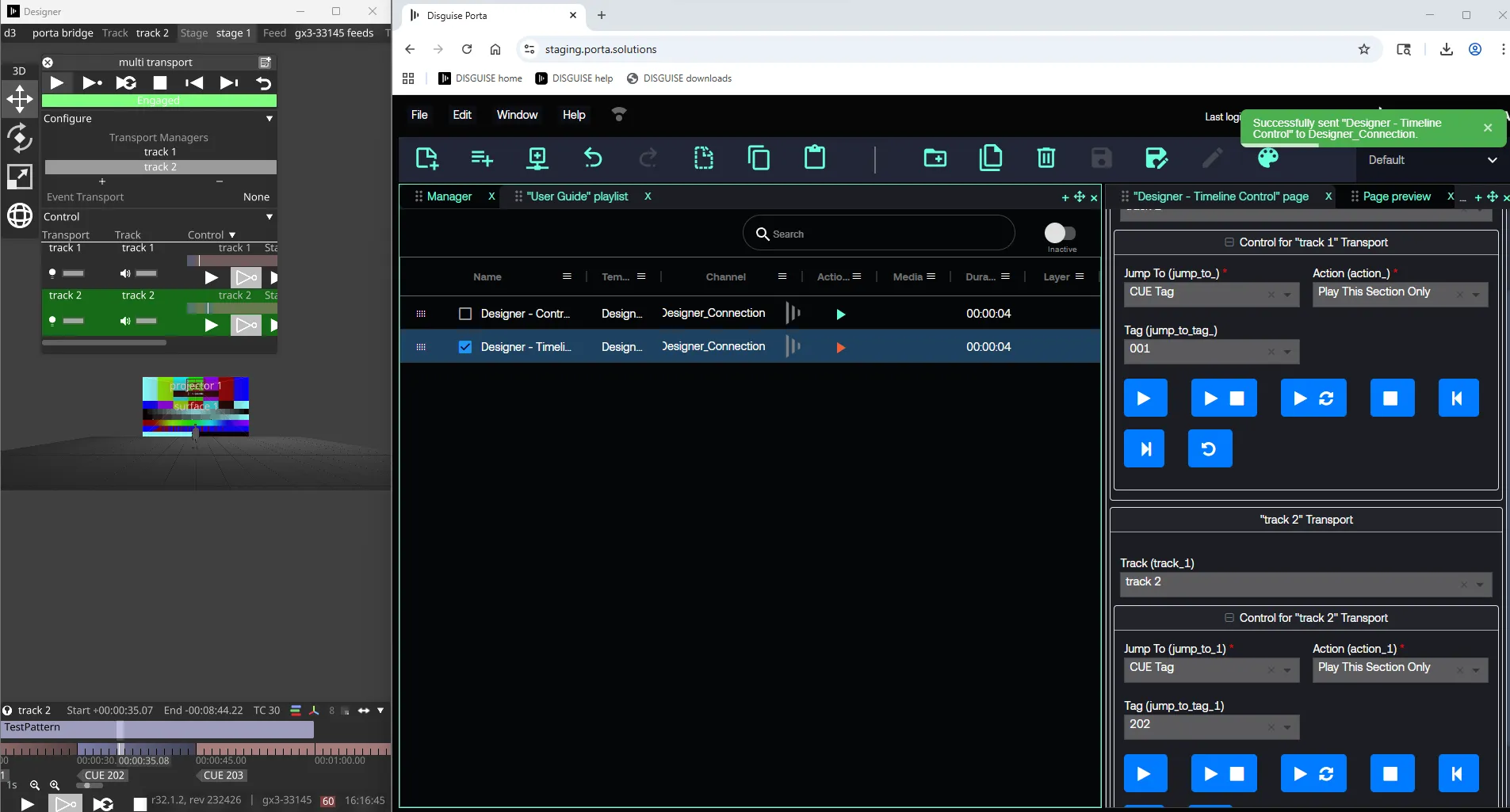Screen dimensions: 1510x812
Task: Open the Default layout dropdown
Action: [x=1432, y=160]
